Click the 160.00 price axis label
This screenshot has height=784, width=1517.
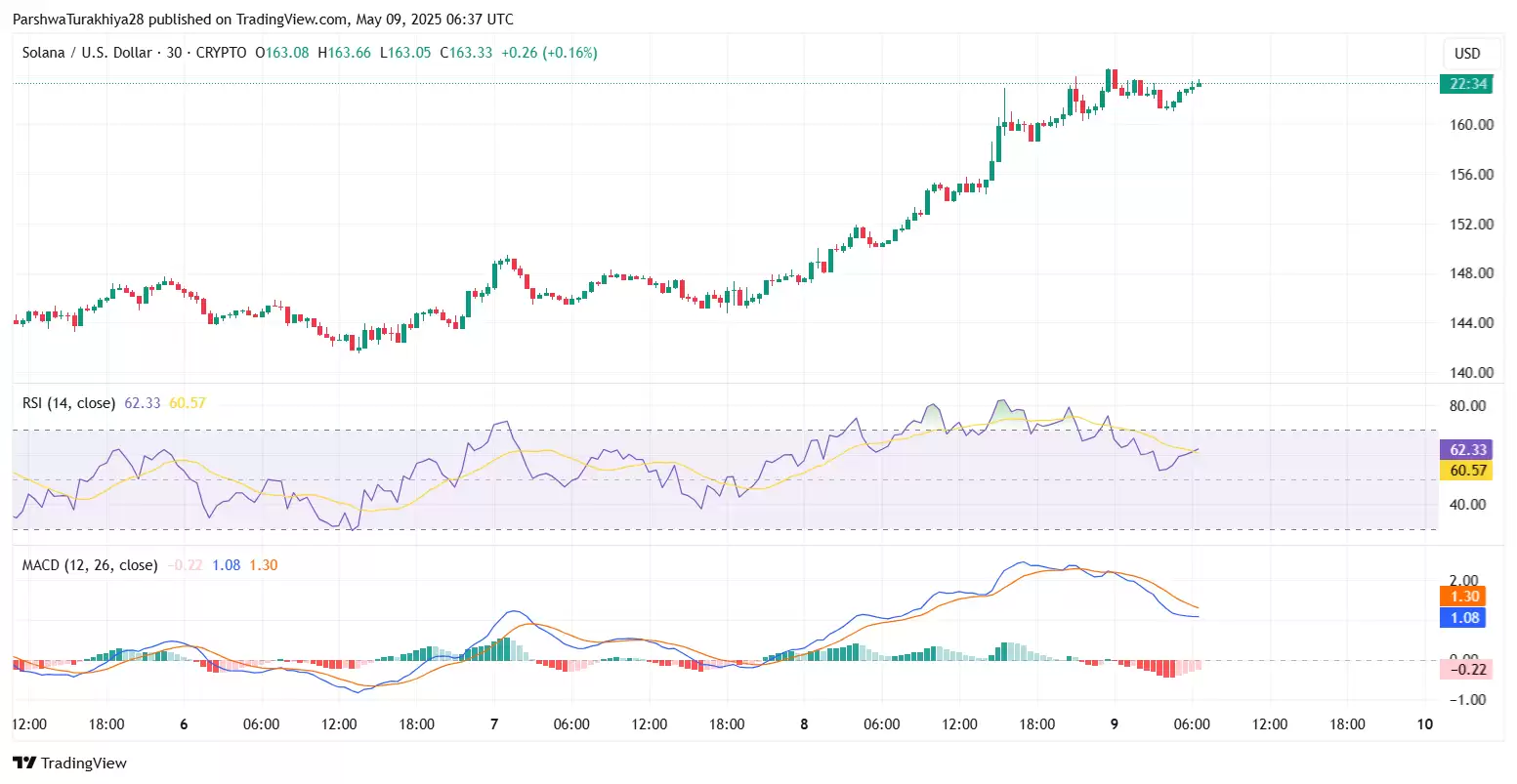(x=1472, y=125)
